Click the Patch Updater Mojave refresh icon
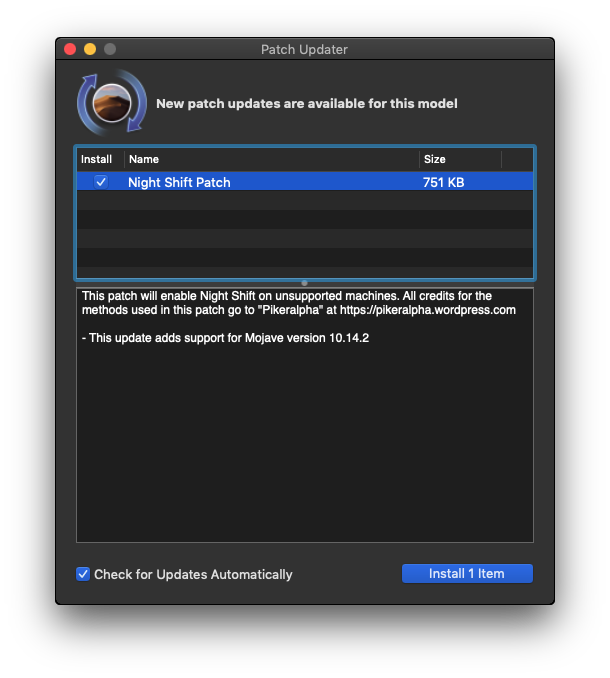The height and width of the screenshot is (678, 610). pos(112,102)
